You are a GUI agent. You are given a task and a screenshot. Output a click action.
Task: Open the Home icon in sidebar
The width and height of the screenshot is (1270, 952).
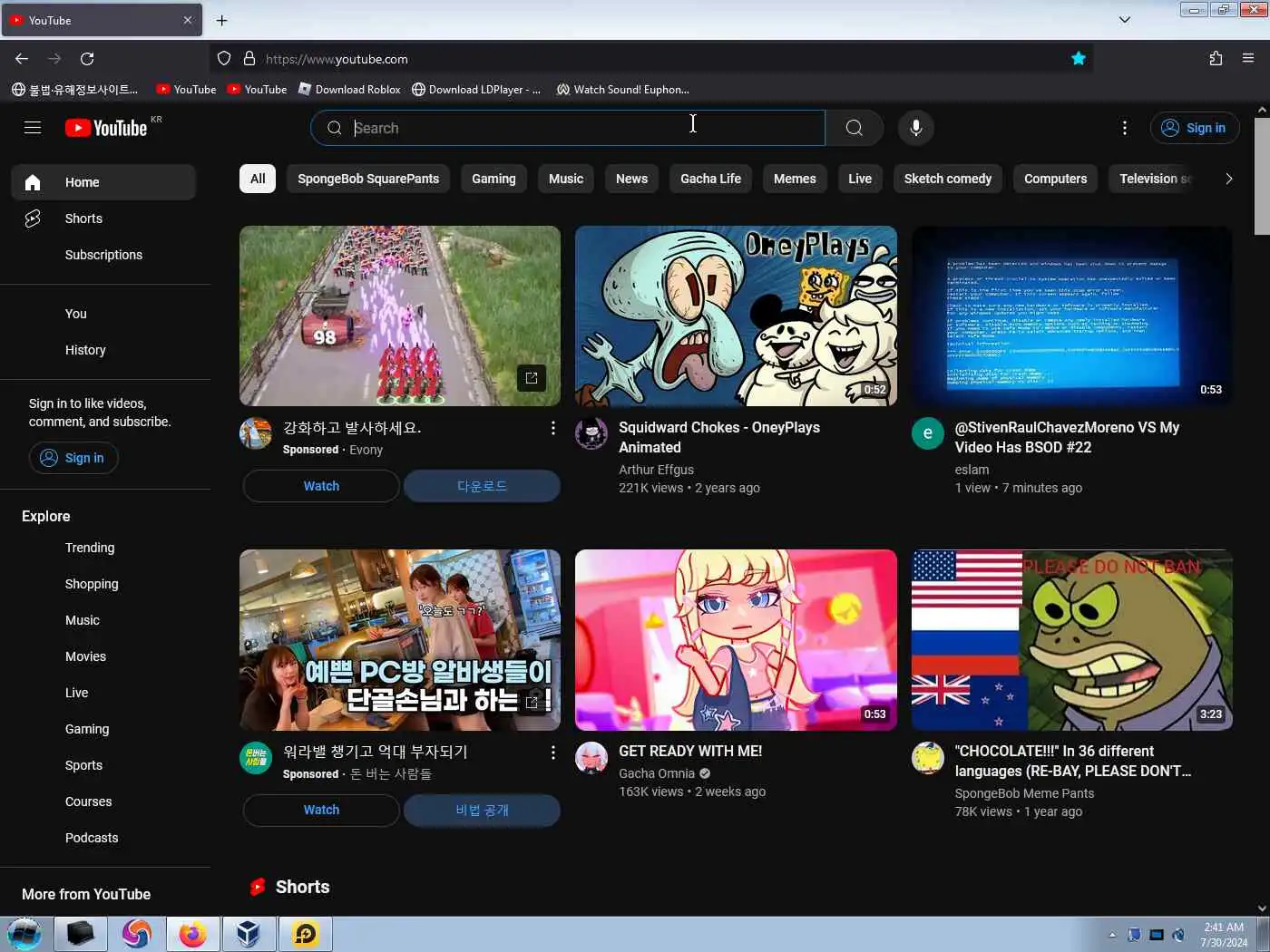(33, 182)
